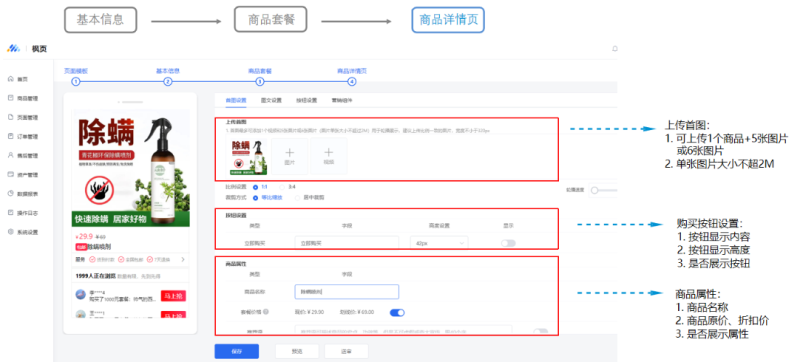Open 系统设置 gear in the sidebar
The height and width of the screenshot is (362, 800).
click(x=11, y=232)
